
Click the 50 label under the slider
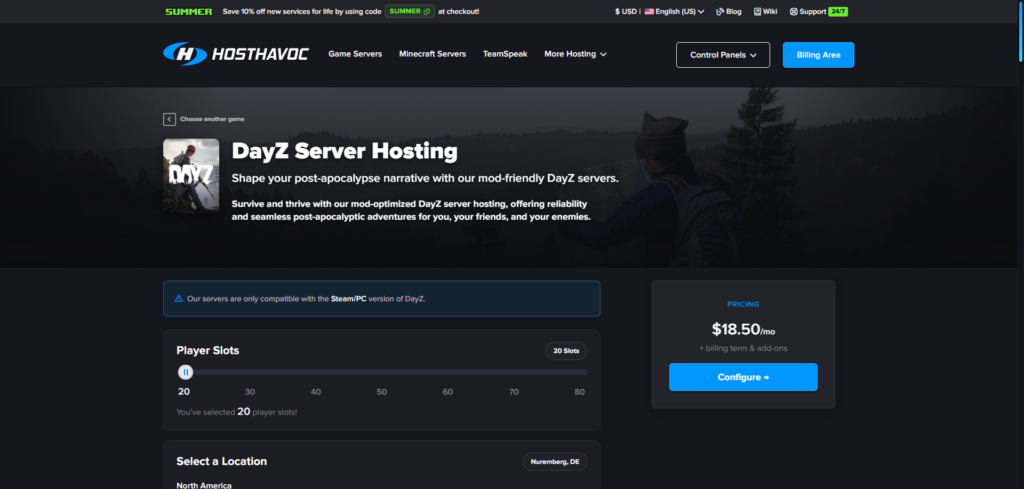(382, 392)
